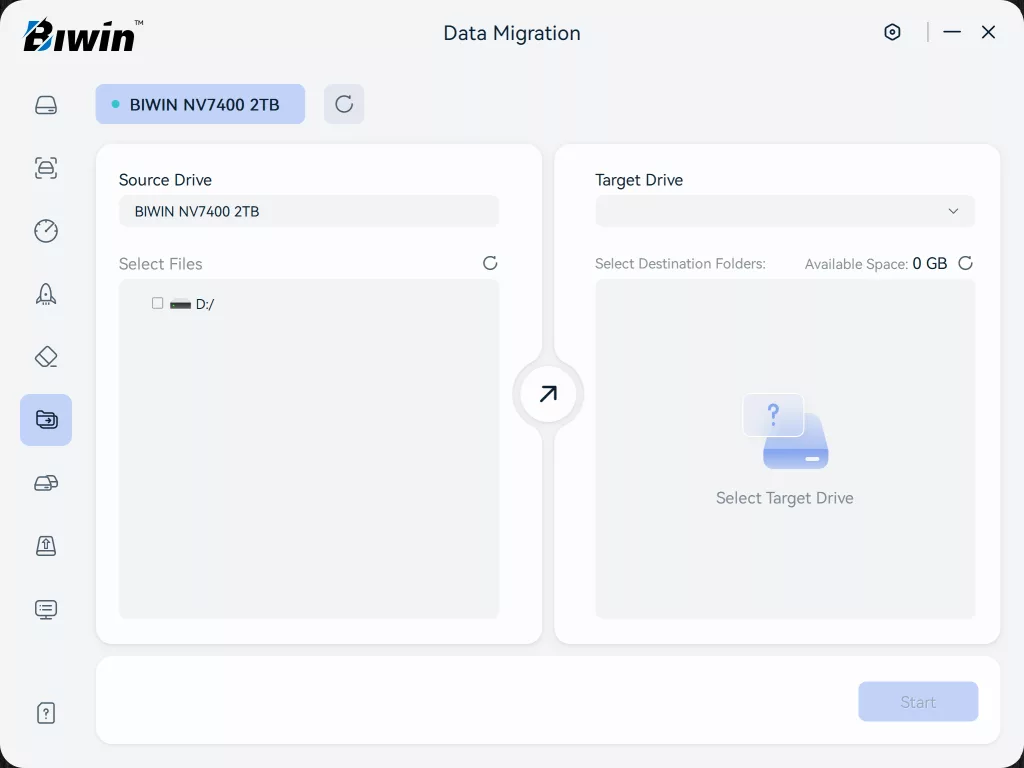Click the Select Target Drive placeholder image
The width and height of the screenshot is (1024, 768).
click(786, 431)
